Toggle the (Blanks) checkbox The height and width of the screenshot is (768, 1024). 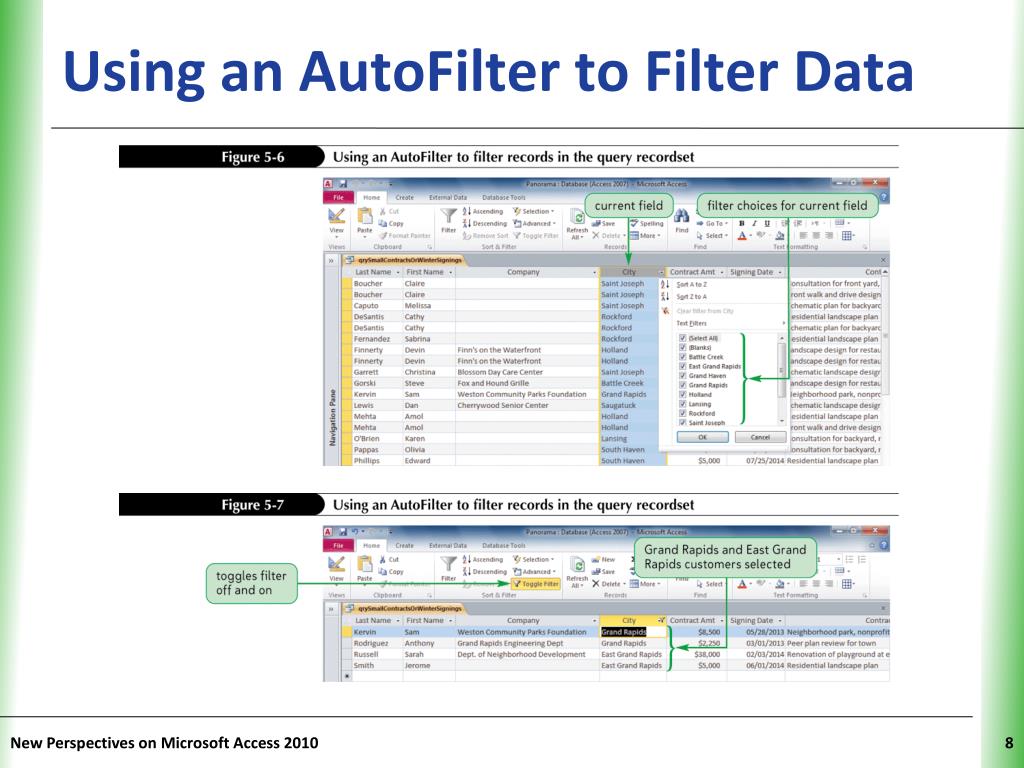pyautogui.click(x=682, y=348)
